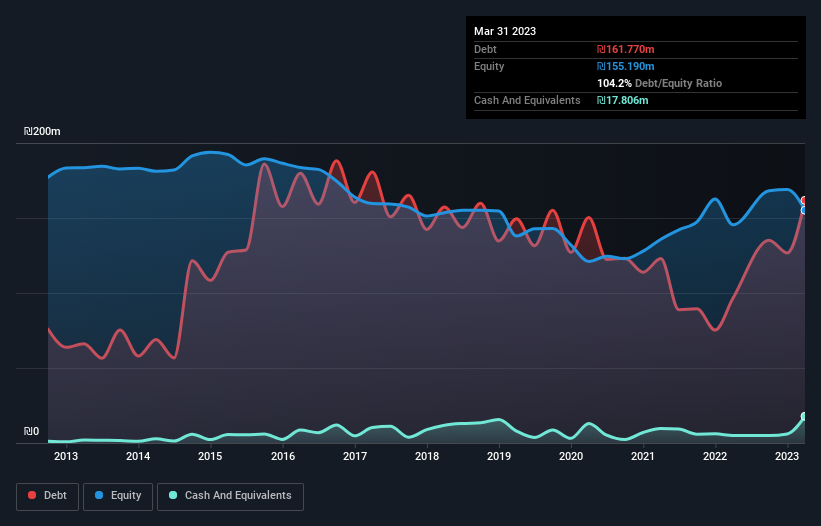Toggle the Debt series in the legend
821x526 pixels.
47,496
